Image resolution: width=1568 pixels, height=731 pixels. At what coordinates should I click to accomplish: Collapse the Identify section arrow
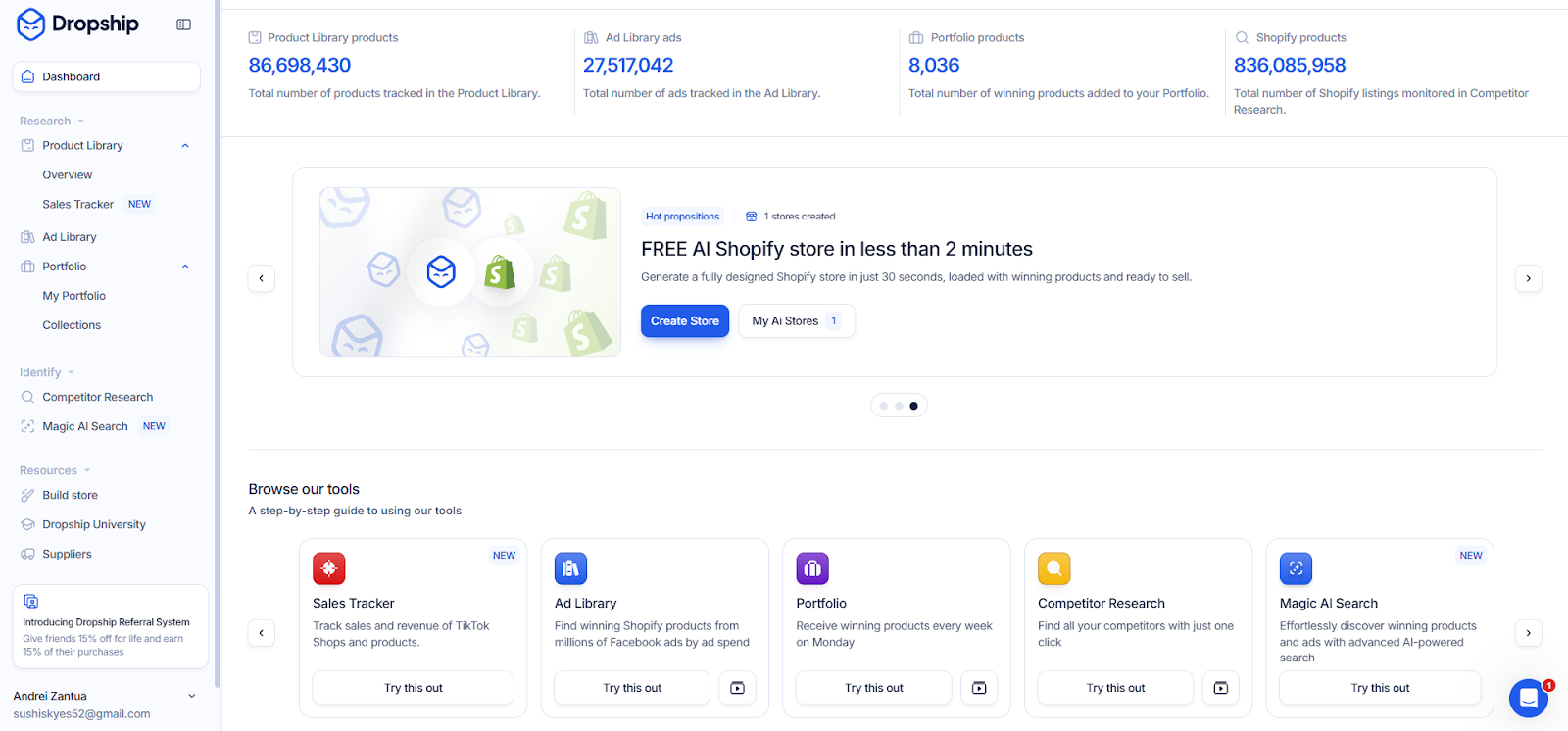(72, 373)
